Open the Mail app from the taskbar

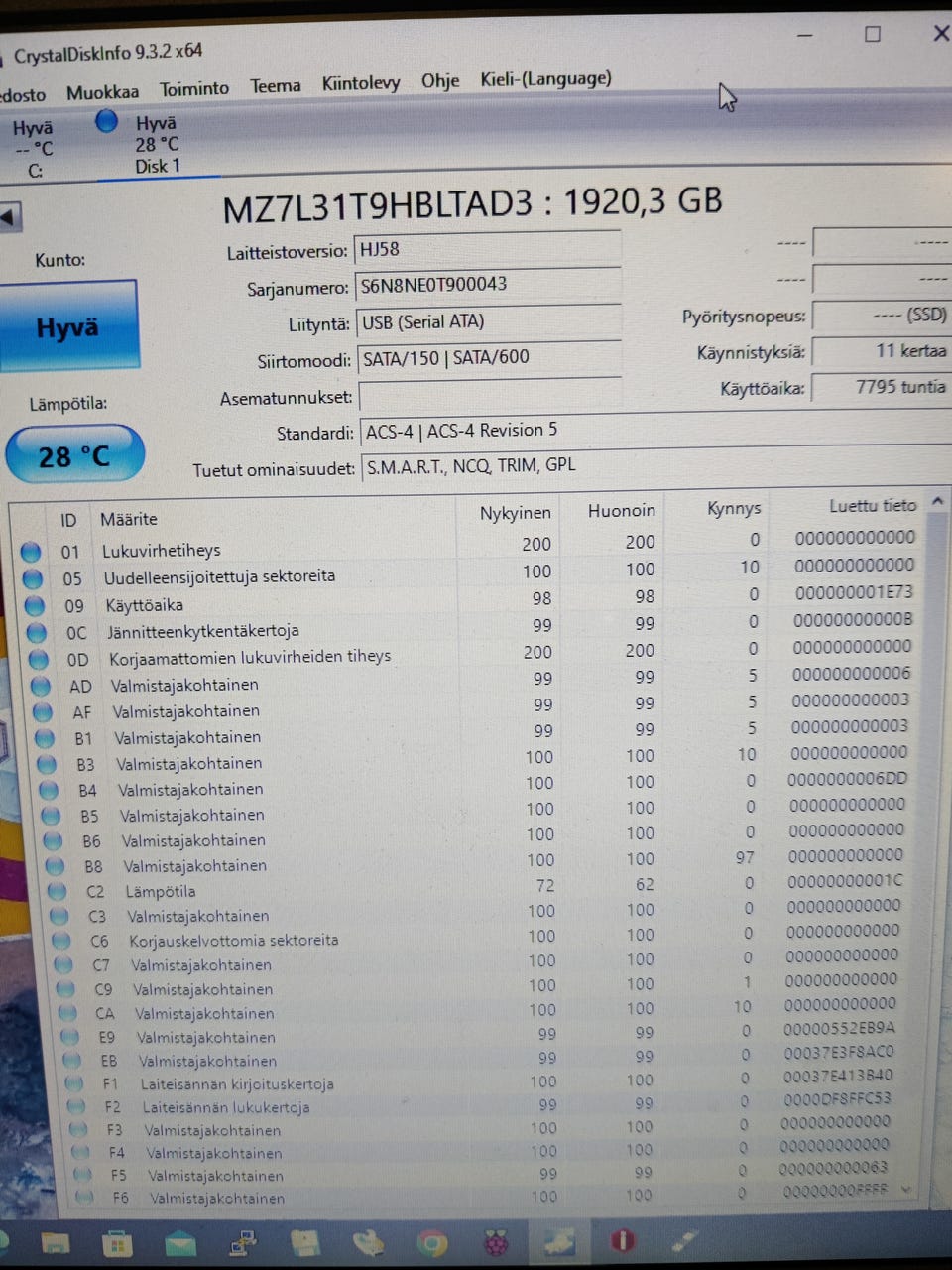coord(179,1242)
